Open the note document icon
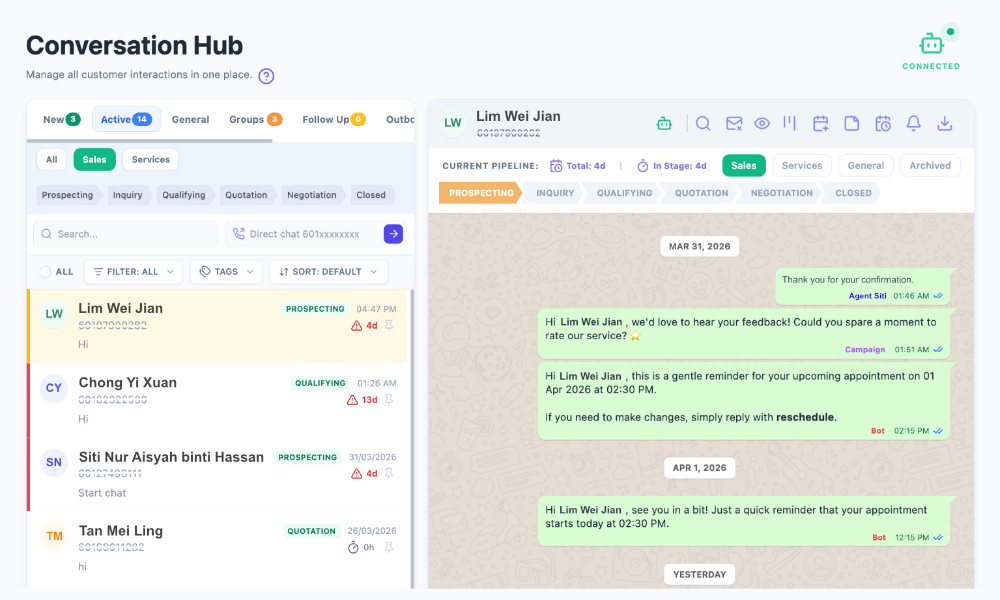The width and height of the screenshot is (1000, 600). coord(851,124)
